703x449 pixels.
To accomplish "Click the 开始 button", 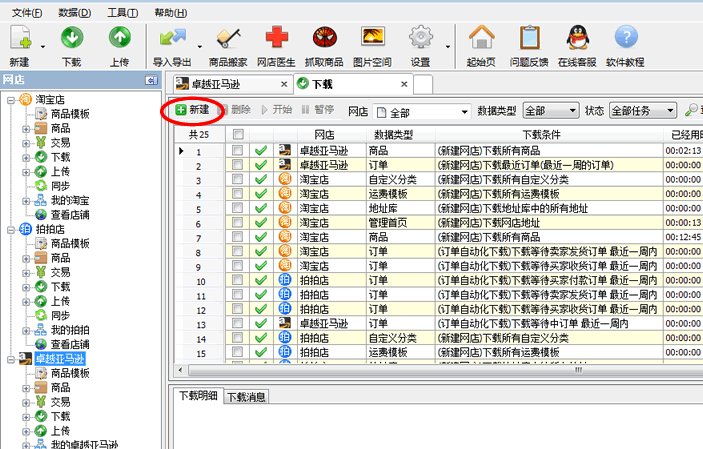I will pyautogui.click(x=277, y=109).
